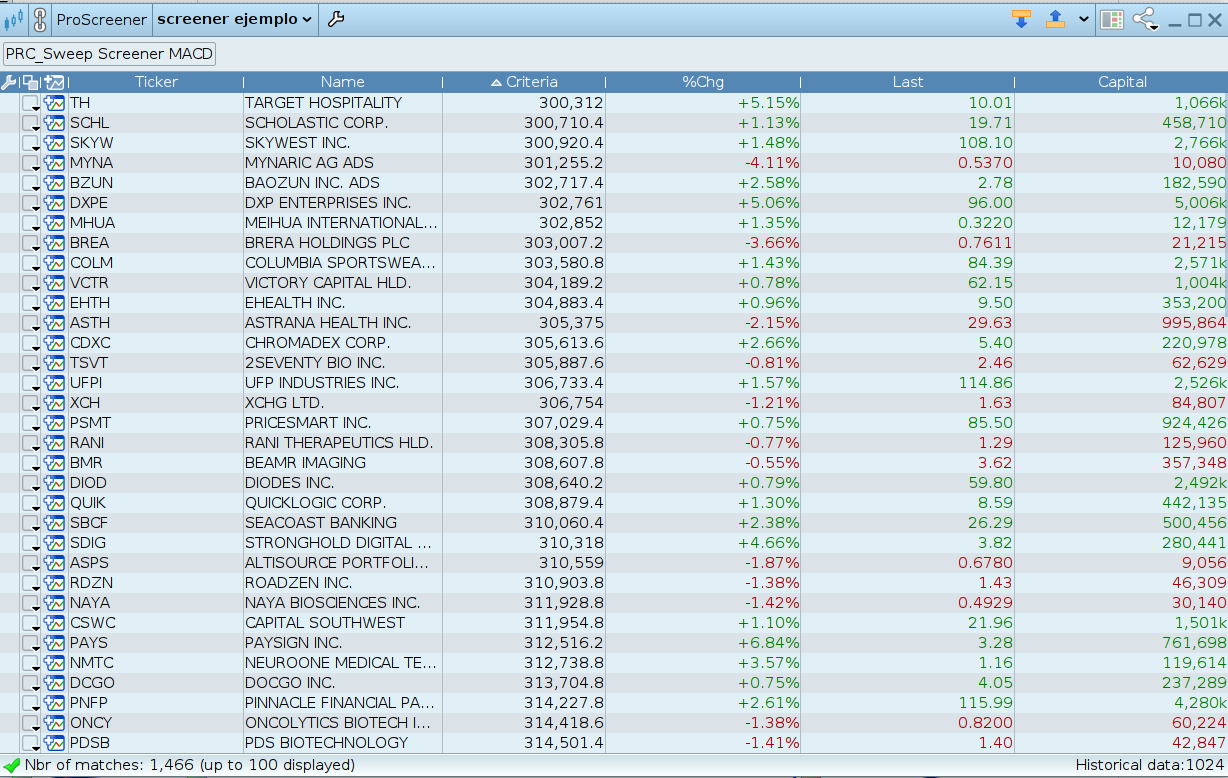Tick the checkbox for MYNA row

31,163
